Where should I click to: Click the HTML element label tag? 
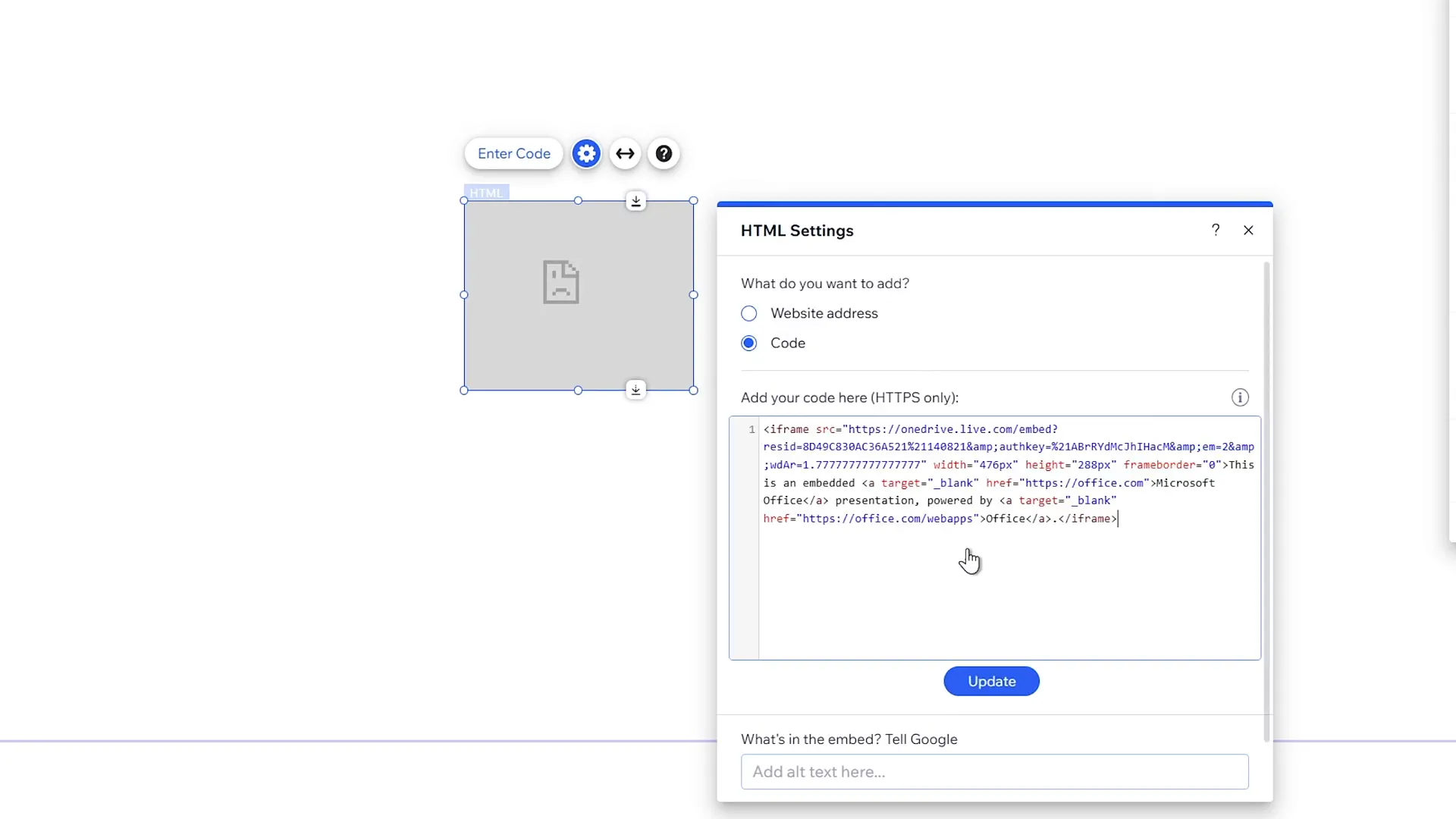486,193
